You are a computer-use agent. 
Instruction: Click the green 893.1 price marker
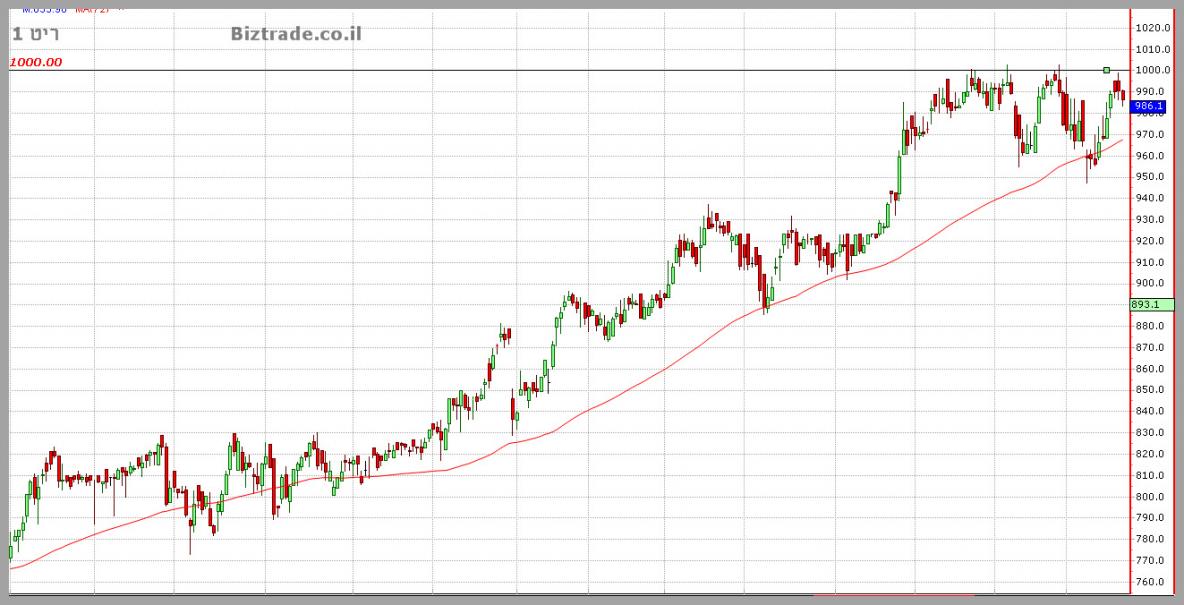1145,305
